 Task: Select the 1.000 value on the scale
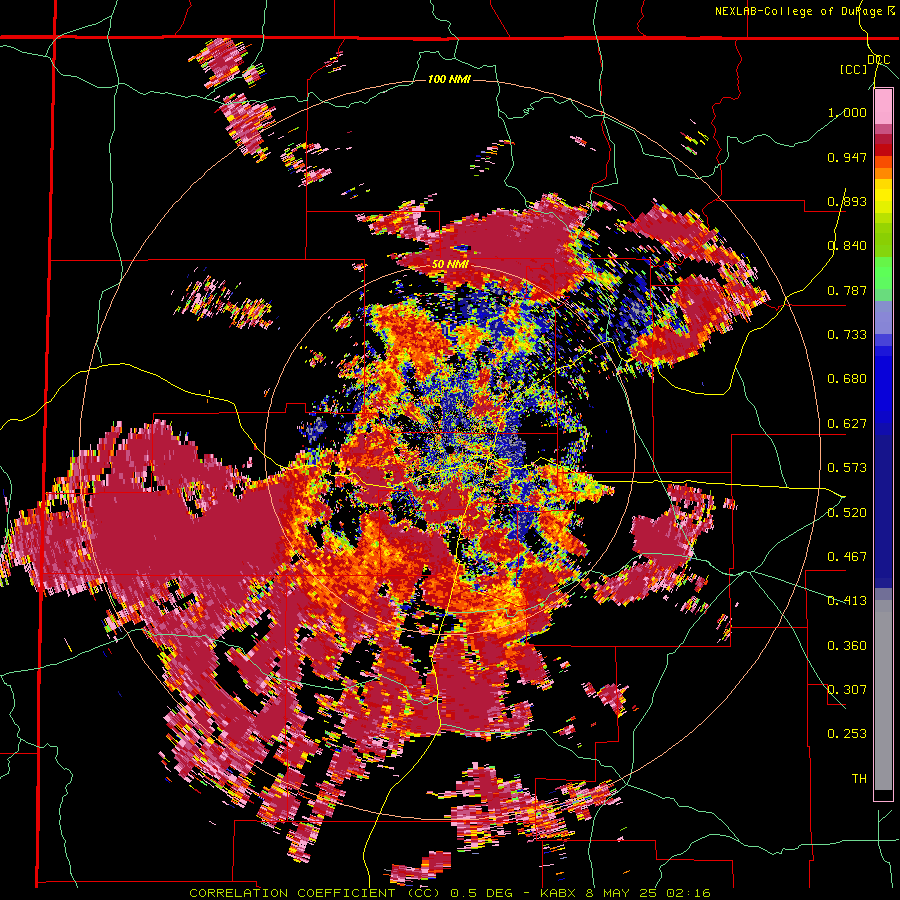[847, 112]
